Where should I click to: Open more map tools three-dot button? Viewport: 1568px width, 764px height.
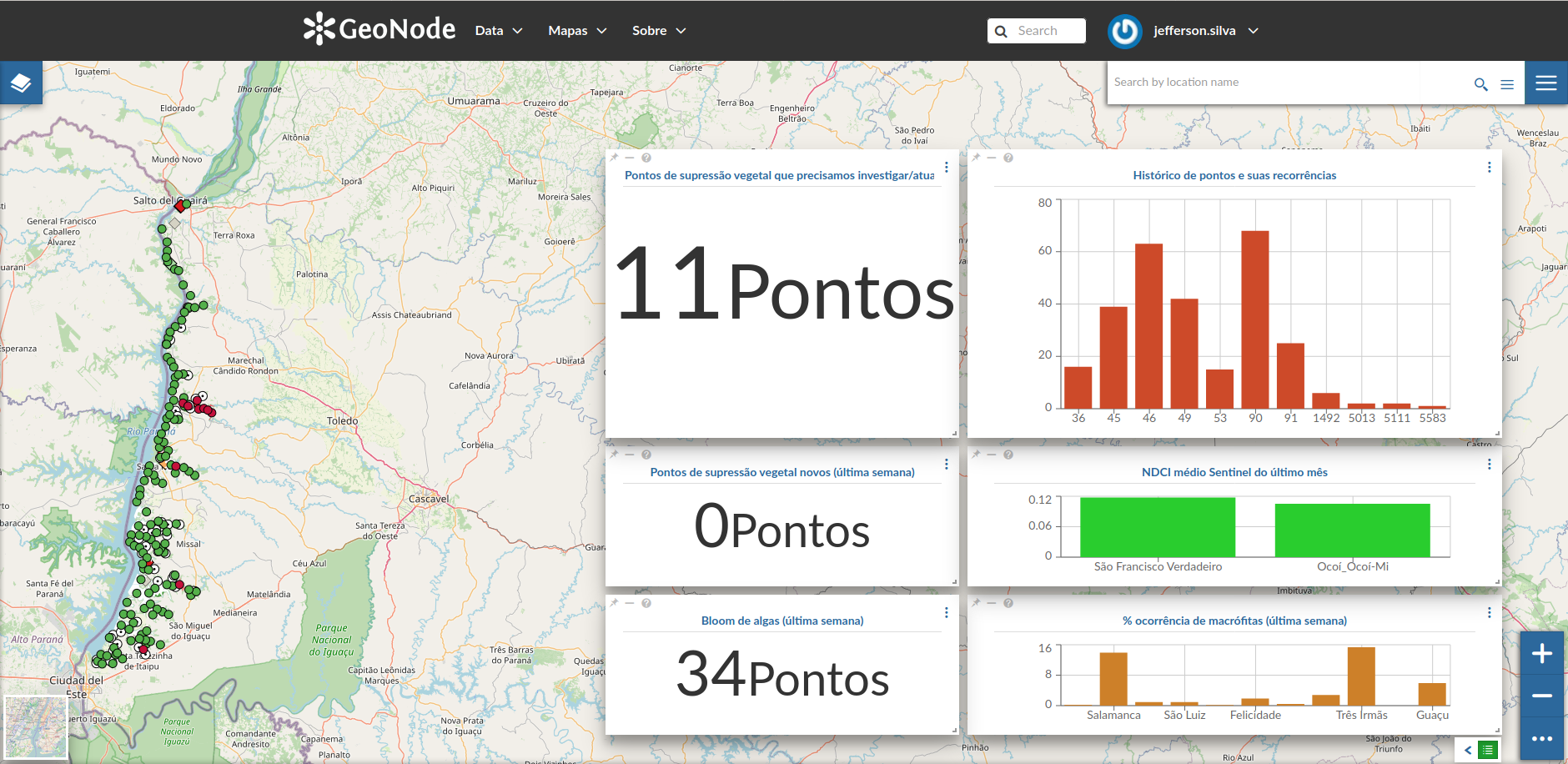[1542, 738]
